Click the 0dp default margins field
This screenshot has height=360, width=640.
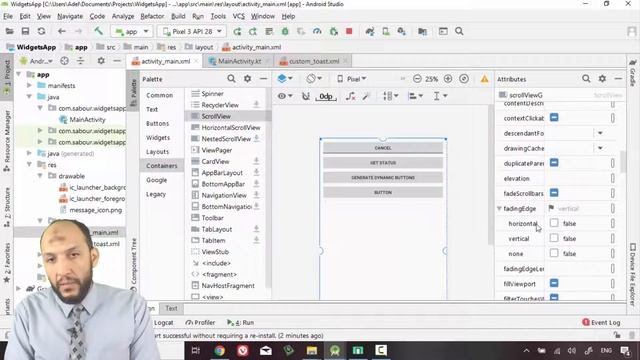(326, 96)
